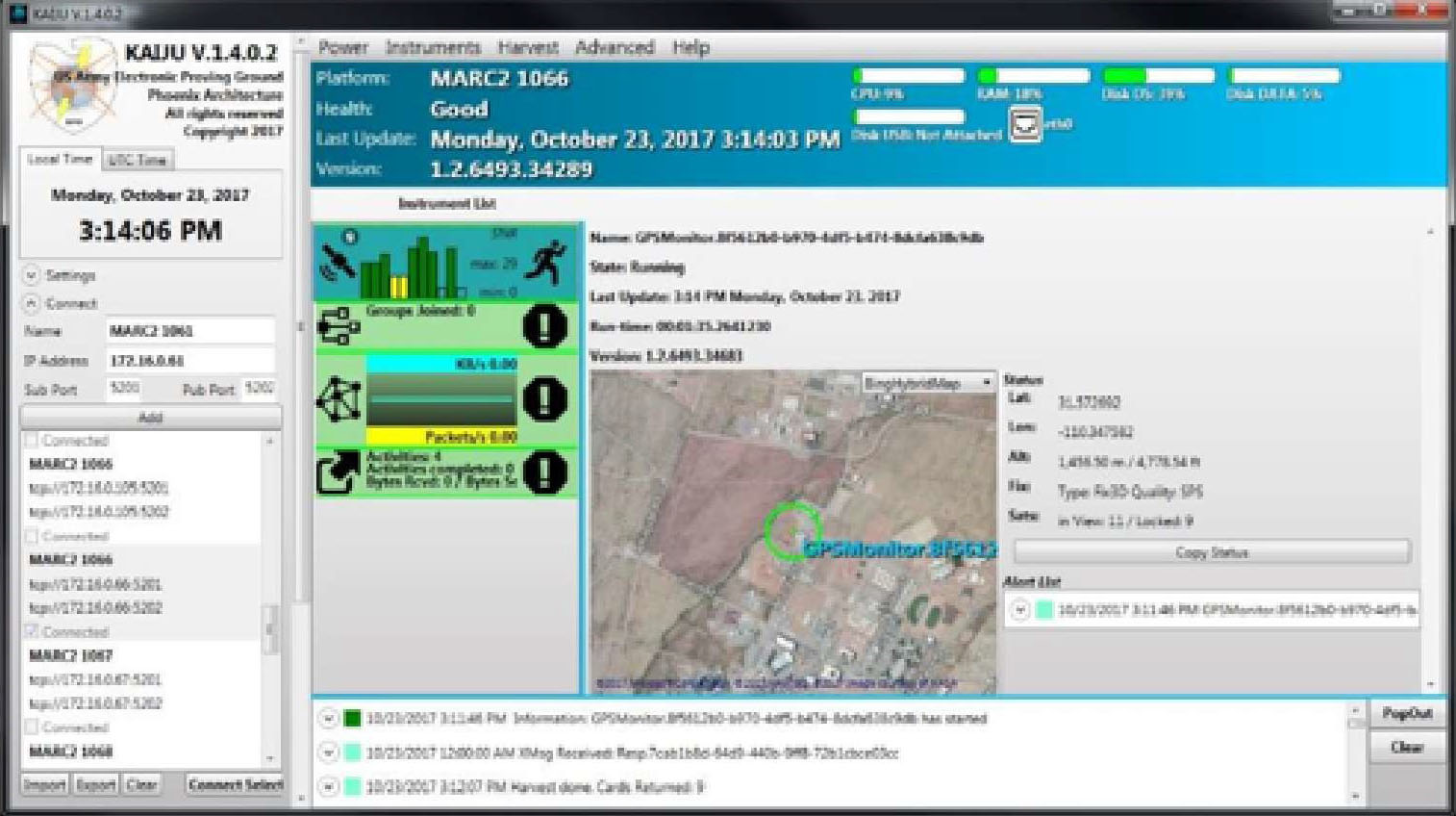Click the Activities export arrow icon
1456x816 pixels.
(x=339, y=472)
